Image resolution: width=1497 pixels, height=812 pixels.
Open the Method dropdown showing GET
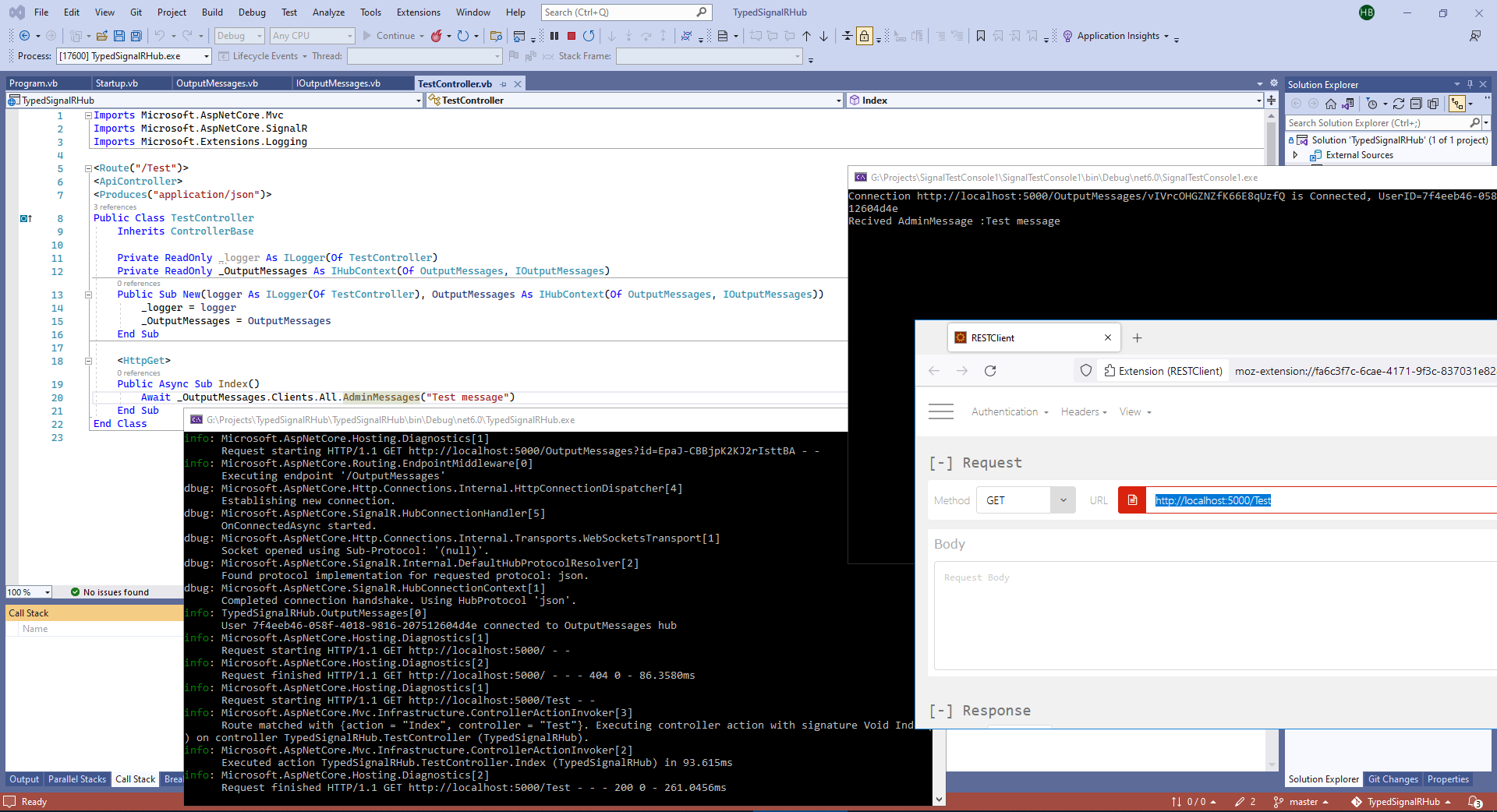click(x=1063, y=500)
